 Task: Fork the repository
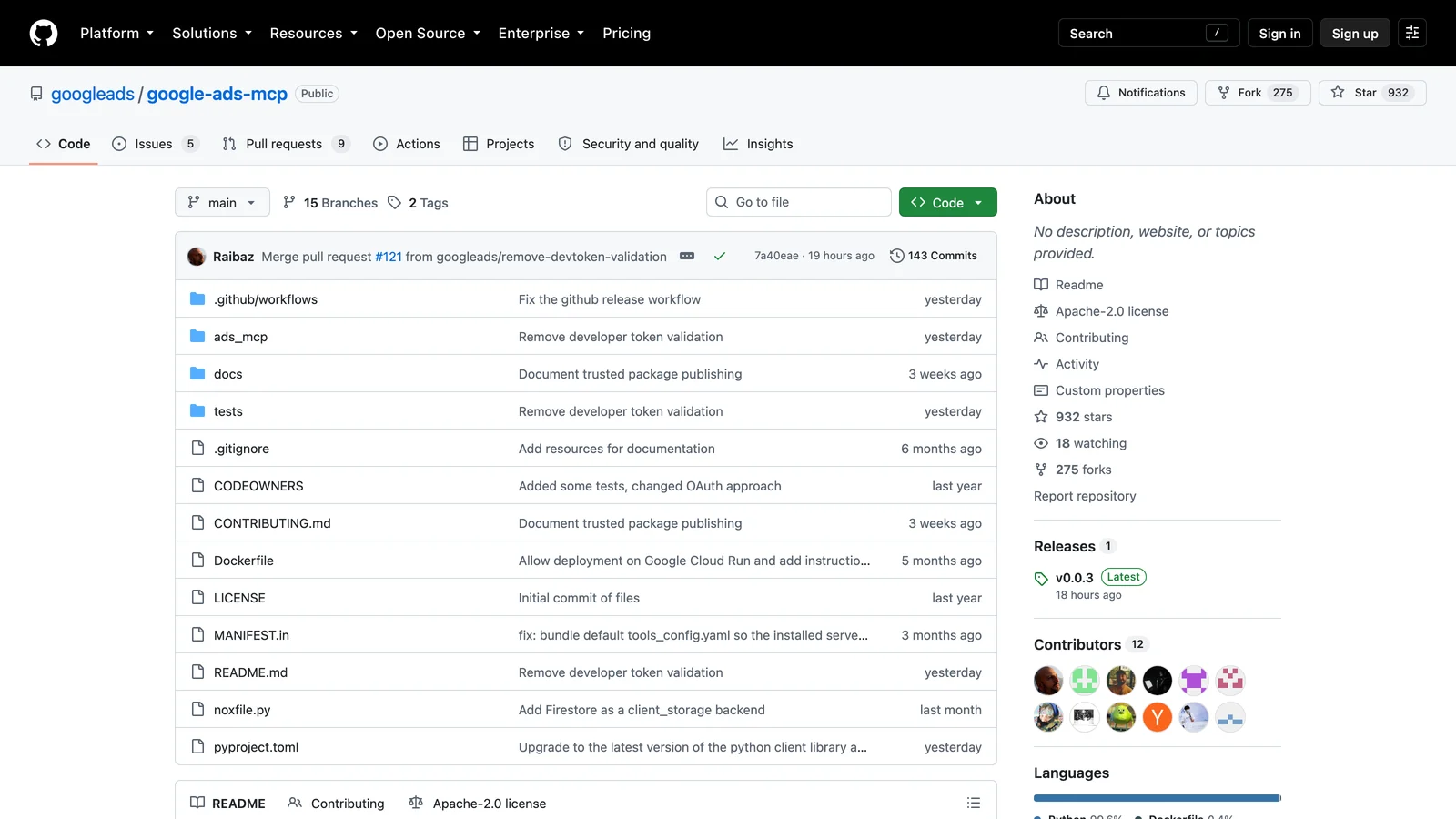[x=1258, y=93]
